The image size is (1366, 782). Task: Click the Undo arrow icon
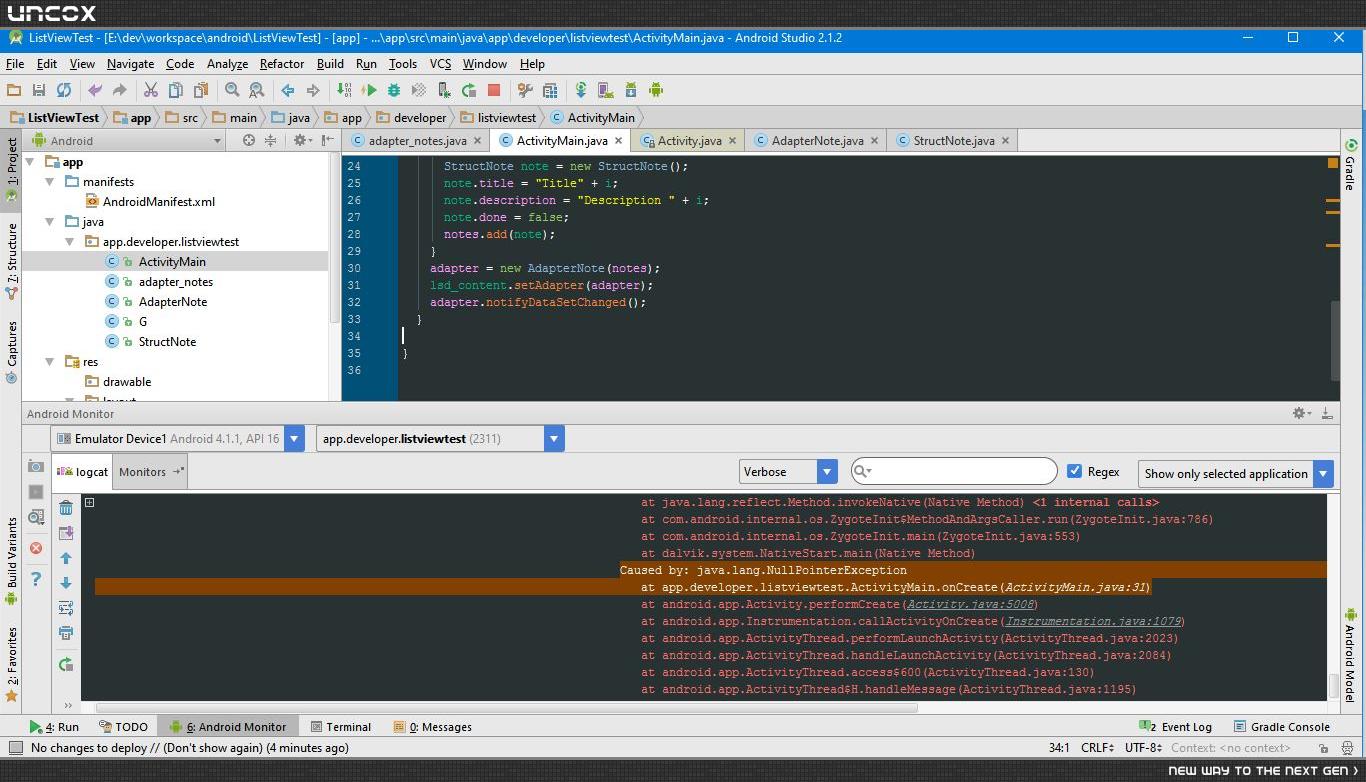pyautogui.click(x=95, y=90)
